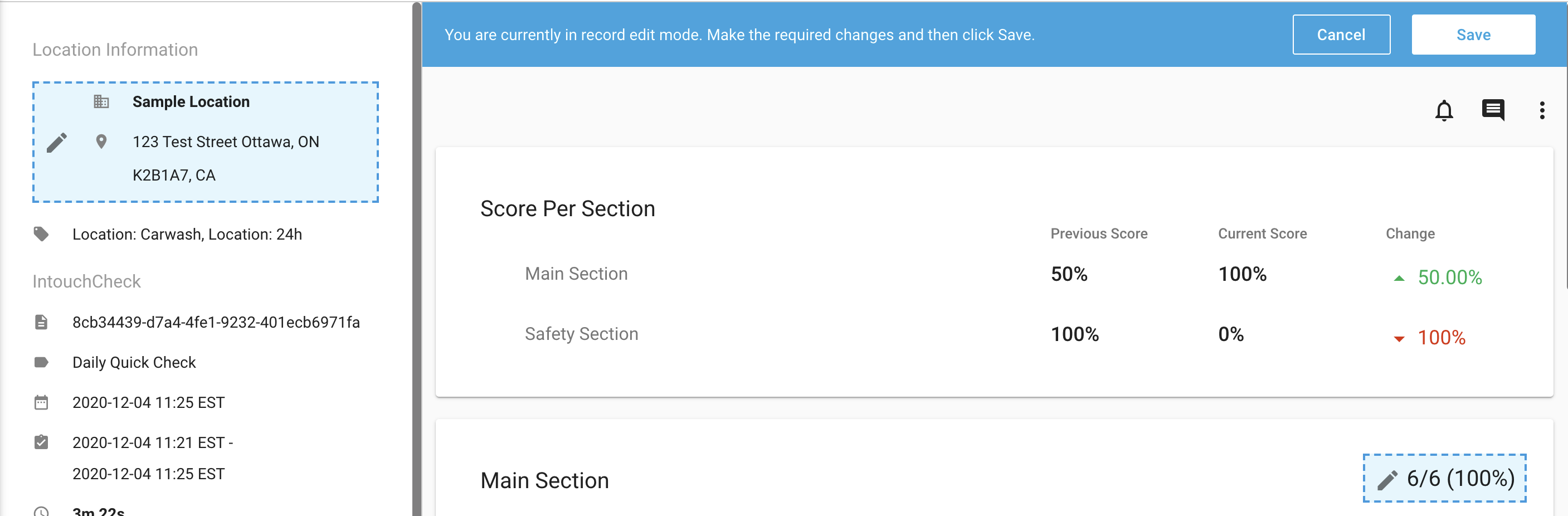Click the pencil edit icon beside the address

point(57,143)
